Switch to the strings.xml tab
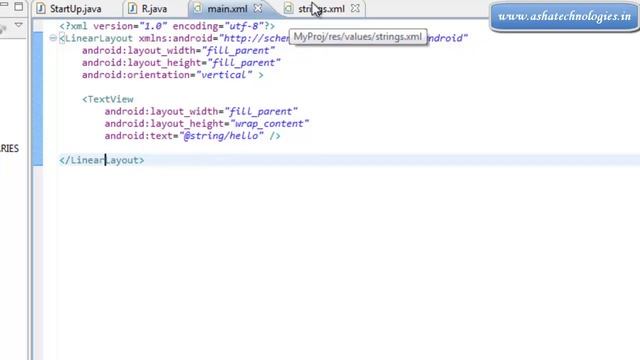 click(x=321, y=9)
